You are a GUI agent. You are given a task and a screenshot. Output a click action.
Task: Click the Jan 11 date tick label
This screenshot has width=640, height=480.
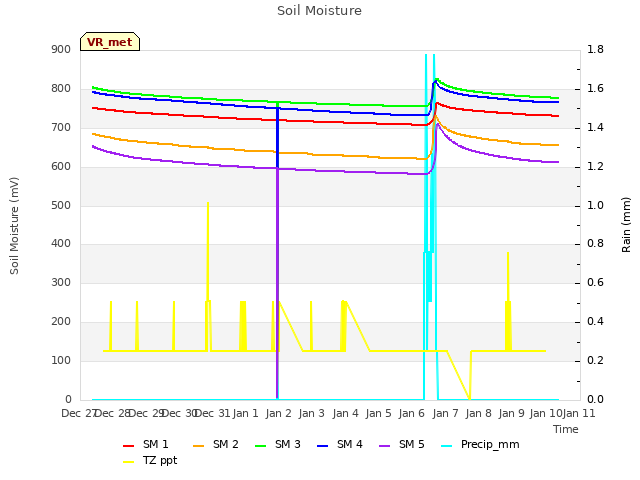tap(579, 413)
